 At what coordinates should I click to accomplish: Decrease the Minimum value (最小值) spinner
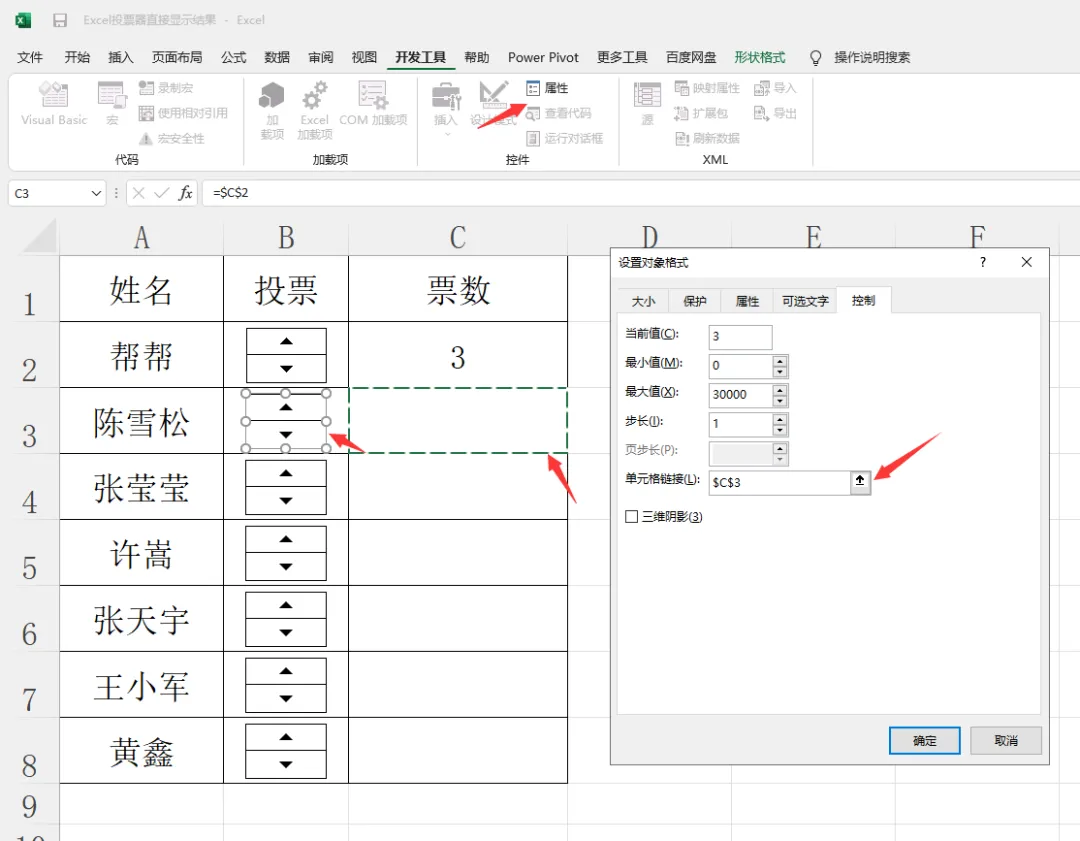point(780,372)
